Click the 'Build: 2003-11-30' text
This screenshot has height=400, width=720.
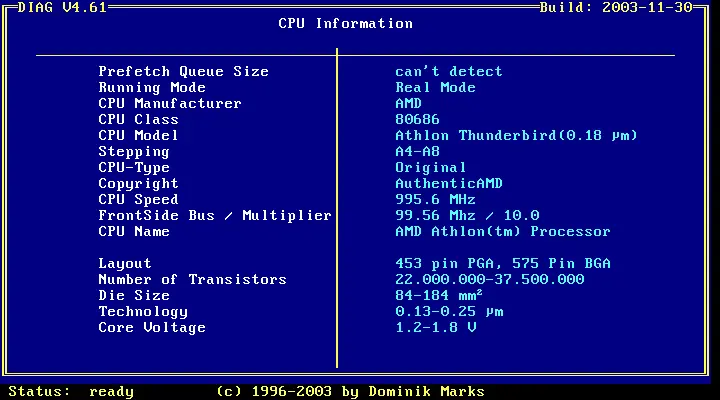pyautogui.click(x=616, y=7)
